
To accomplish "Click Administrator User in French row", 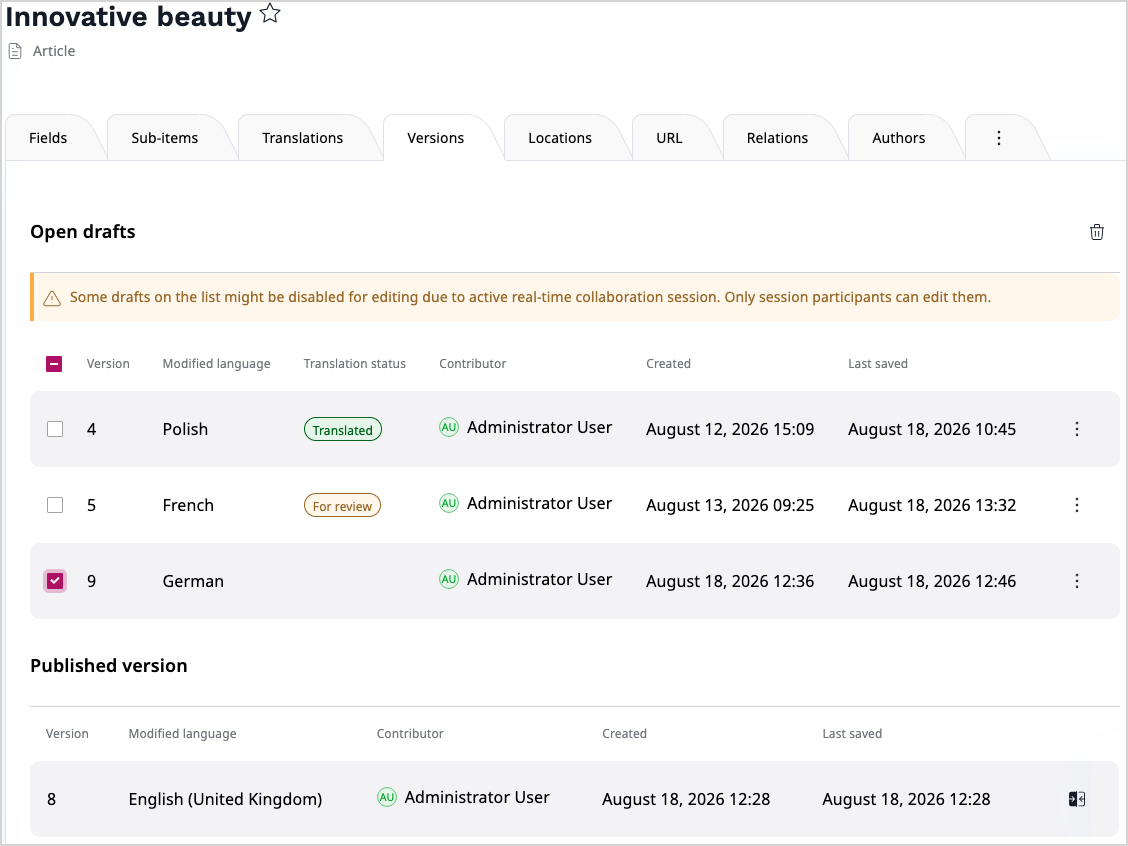I will [540, 504].
